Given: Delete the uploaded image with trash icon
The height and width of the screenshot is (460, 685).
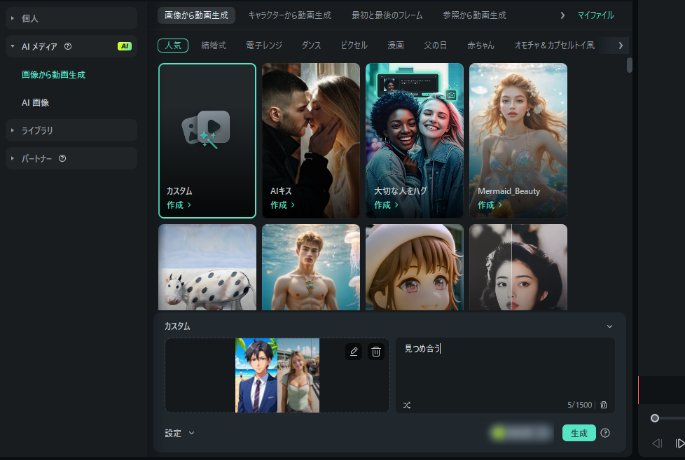Looking at the screenshot, I should tap(376, 351).
